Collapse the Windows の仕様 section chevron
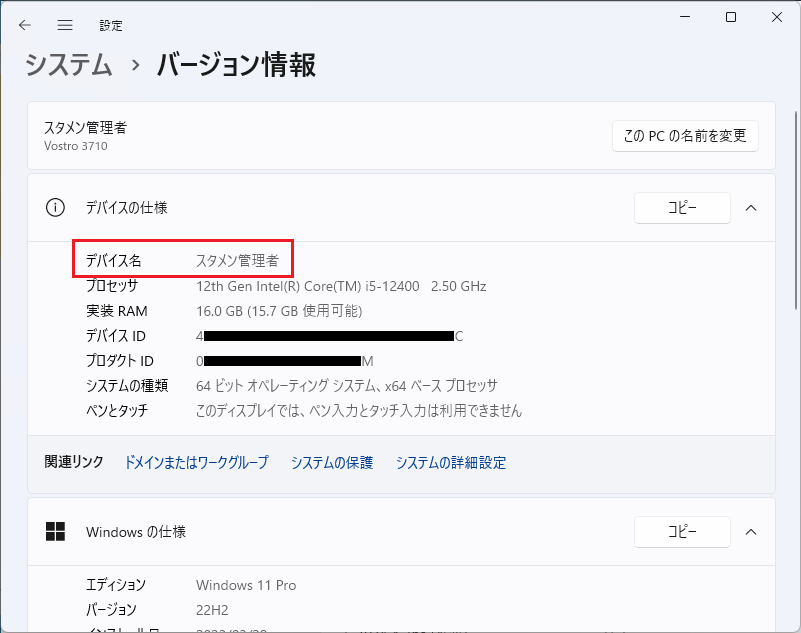Viewport: 801px width, 633px height. click(751, 532)
